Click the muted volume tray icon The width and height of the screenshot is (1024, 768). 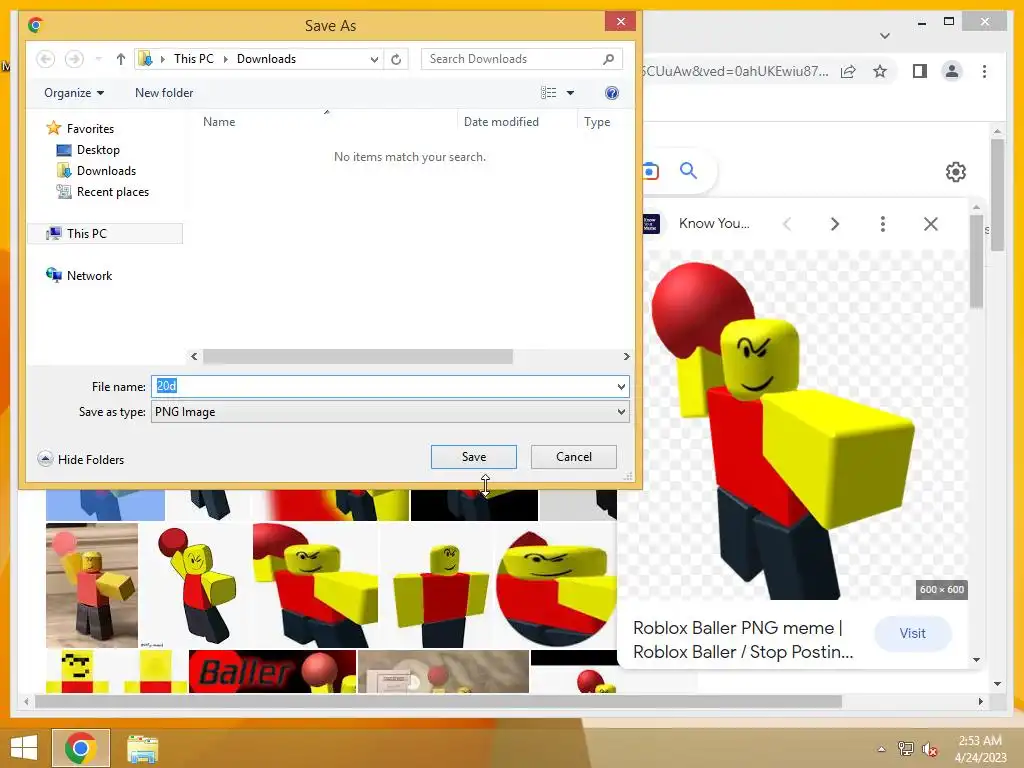[930, 749]
